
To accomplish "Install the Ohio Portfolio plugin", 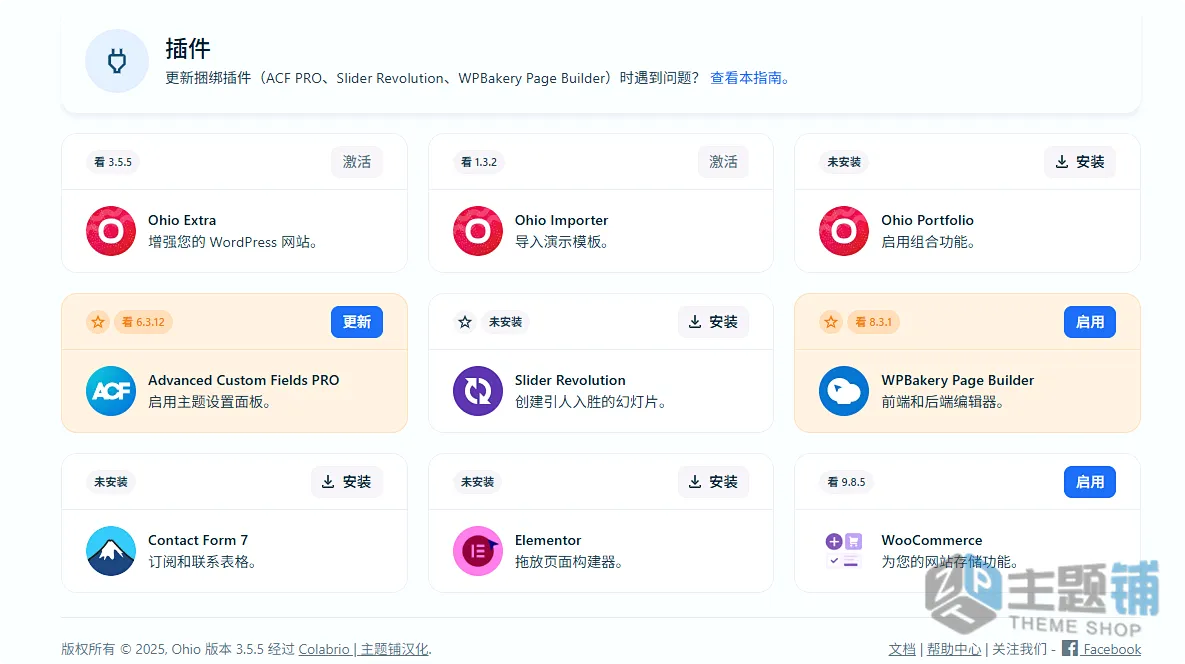I will [x=1080, y=162].
